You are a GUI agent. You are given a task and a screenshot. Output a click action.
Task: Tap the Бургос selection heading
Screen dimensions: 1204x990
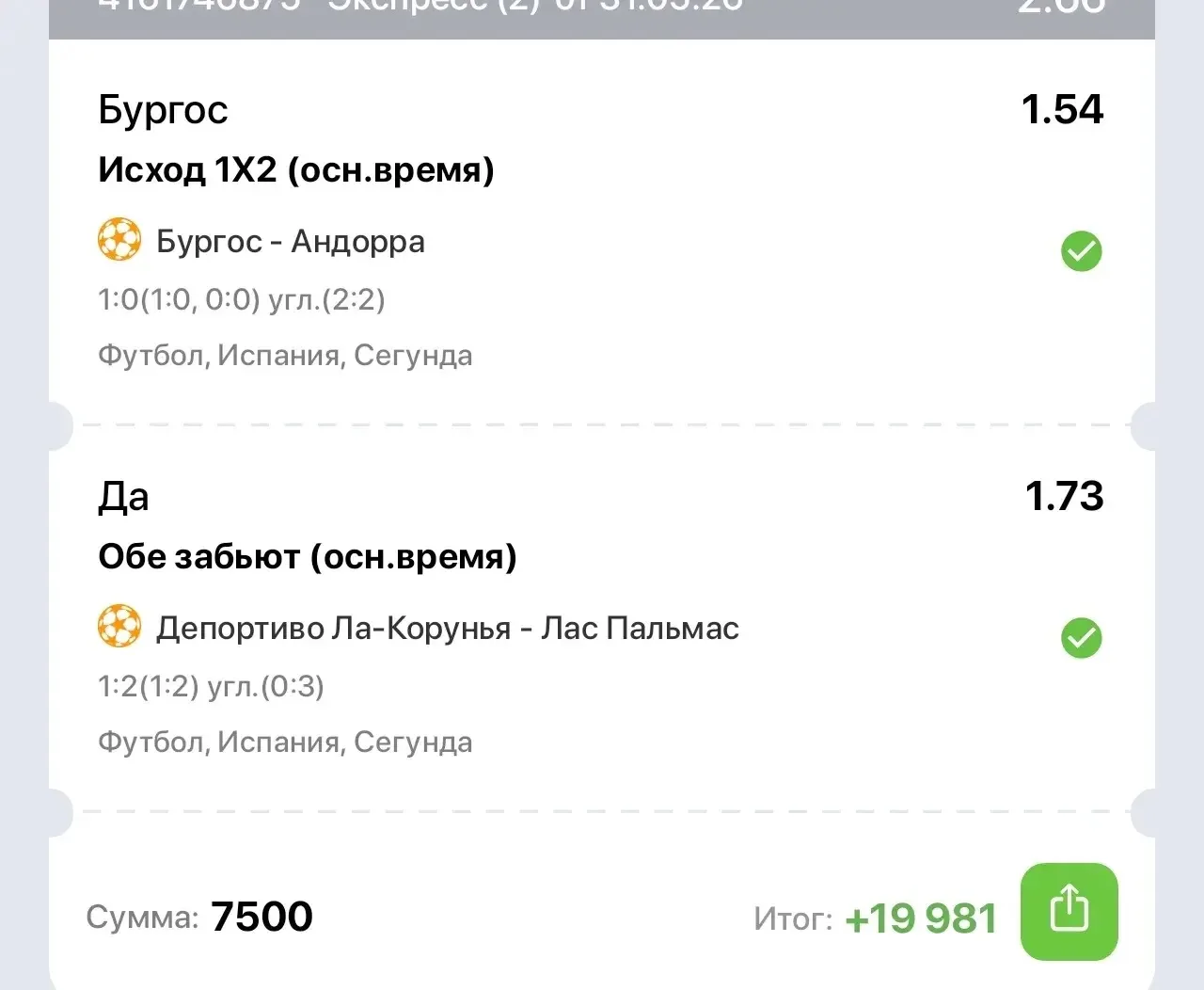click(x=163, y=111)
